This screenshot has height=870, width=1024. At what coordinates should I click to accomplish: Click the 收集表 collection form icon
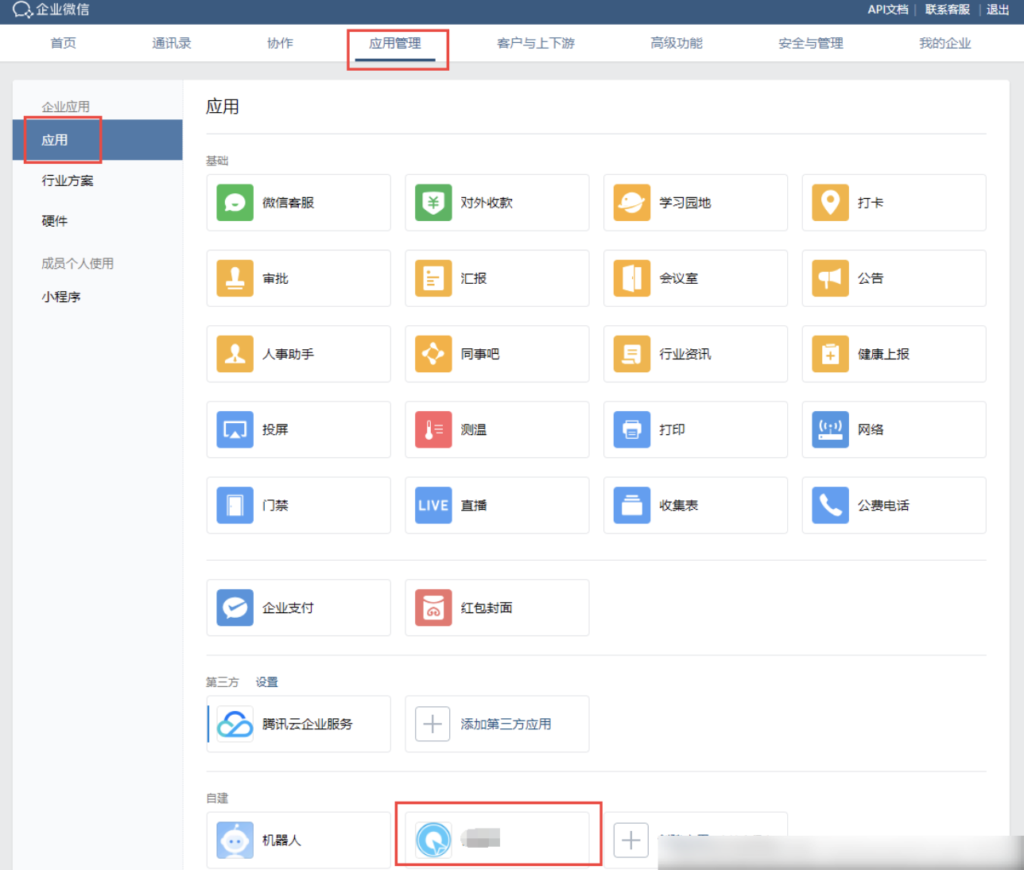[x=694, y=505]
